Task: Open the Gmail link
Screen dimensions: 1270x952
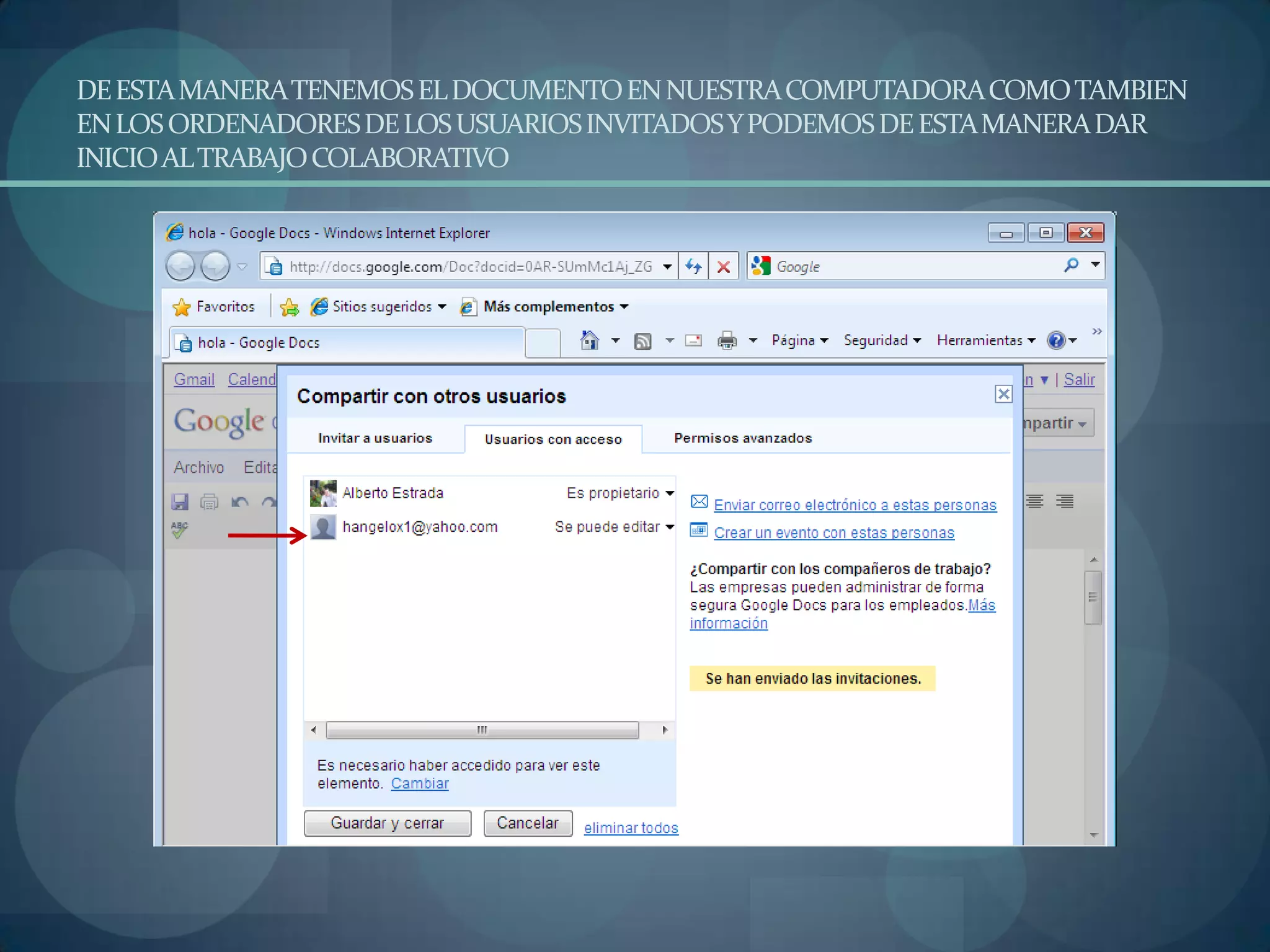Action: [x=194, y=379]
